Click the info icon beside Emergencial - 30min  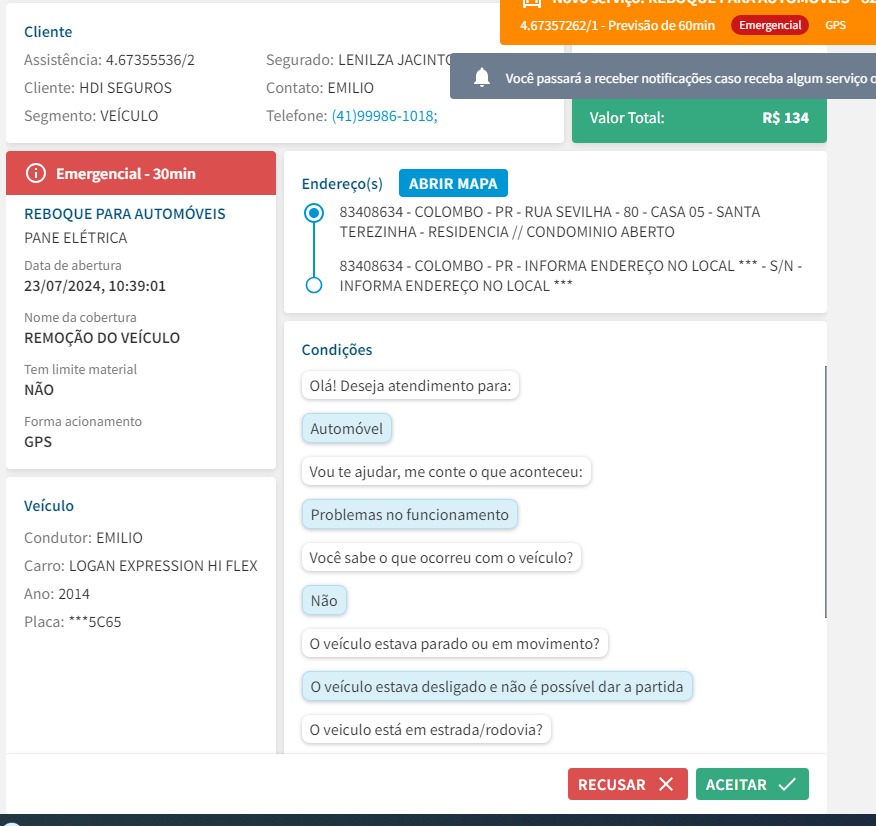36,173
